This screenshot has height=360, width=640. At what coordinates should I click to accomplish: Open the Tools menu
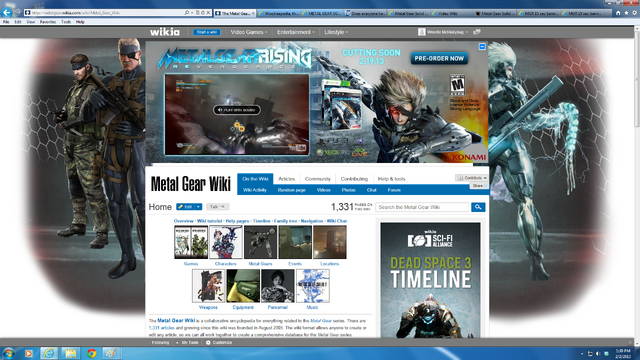click(66, 22)
